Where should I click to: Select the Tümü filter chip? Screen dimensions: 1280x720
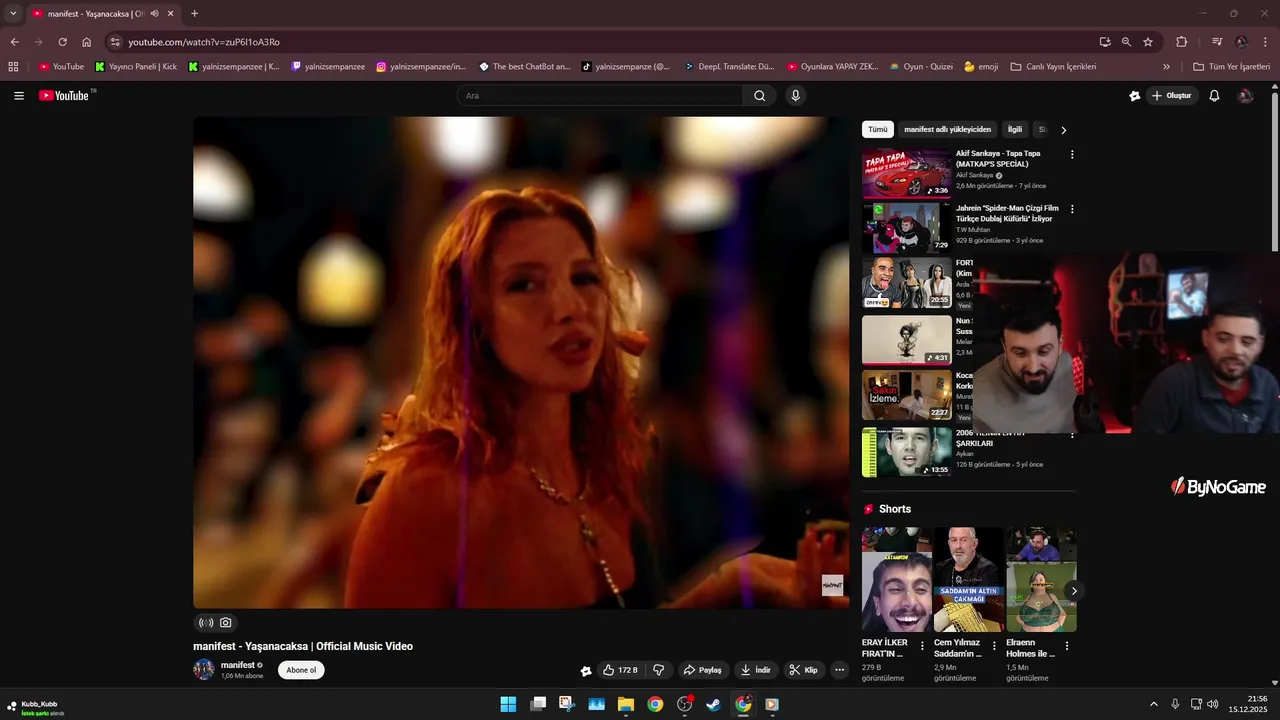click(878, 130)
